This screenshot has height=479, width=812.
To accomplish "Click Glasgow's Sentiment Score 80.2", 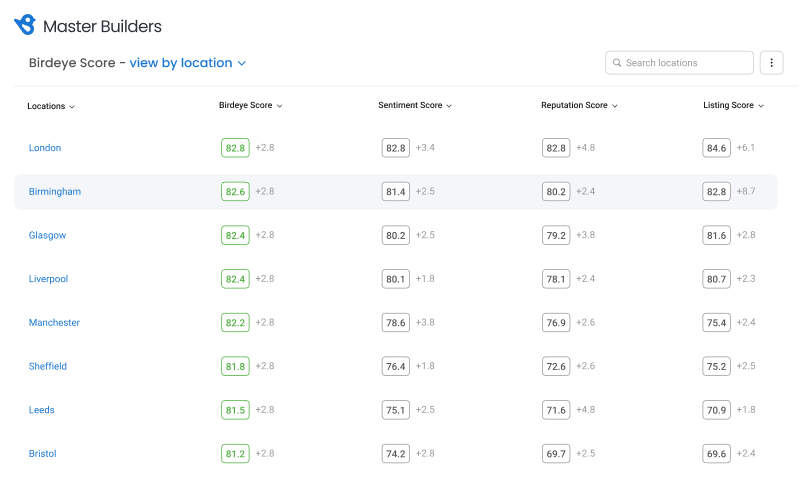I will point(396,235).
